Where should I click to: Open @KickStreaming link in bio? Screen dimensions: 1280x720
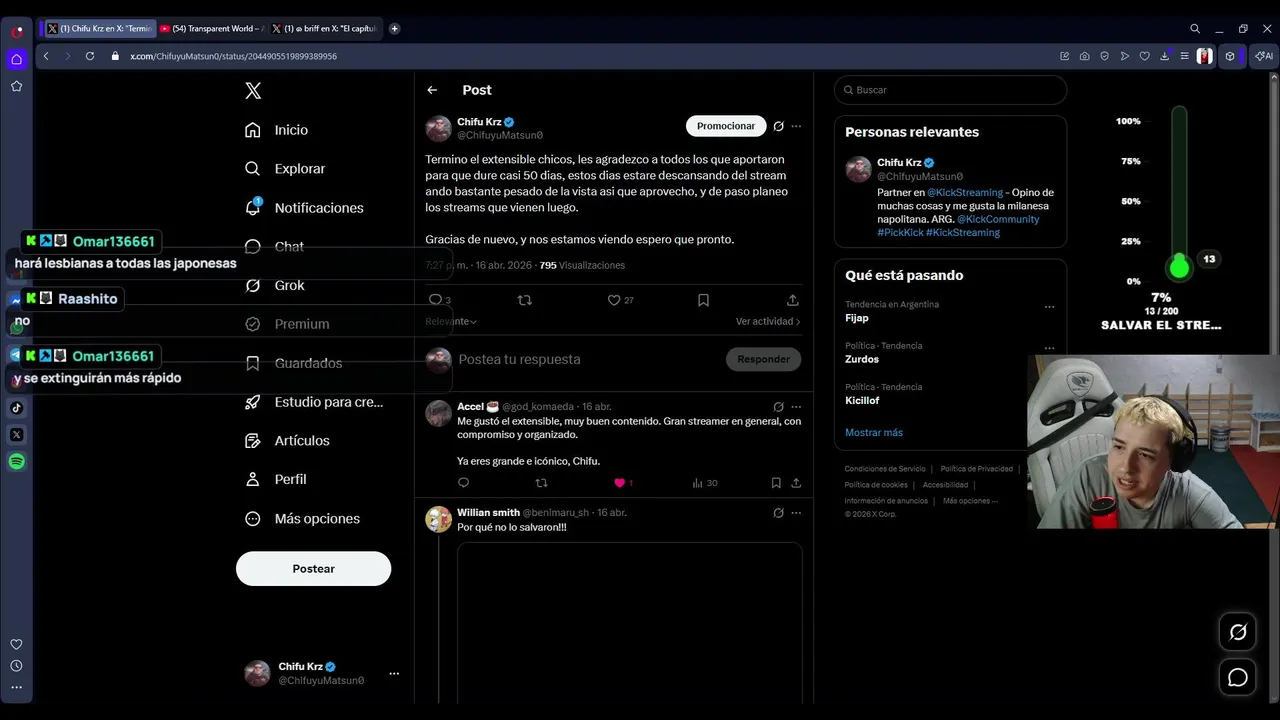[965, 192]
